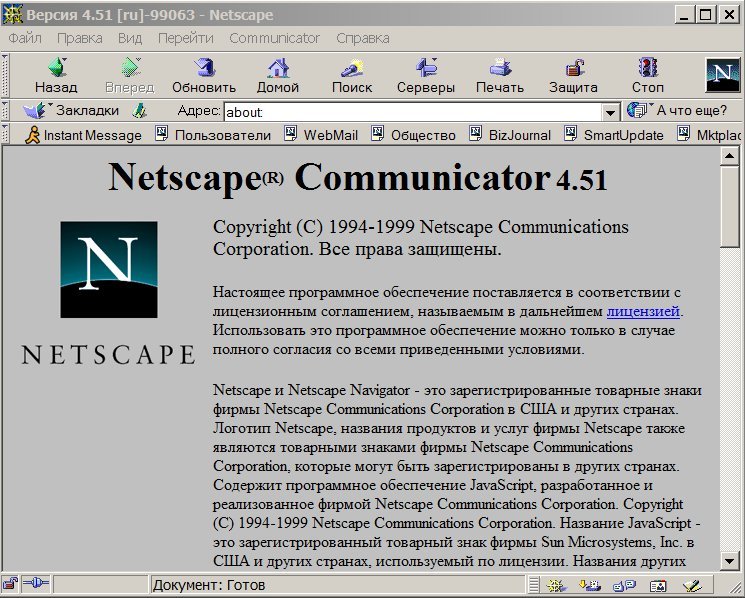Click the vertical scrollbar down arrow

(729, 560)
